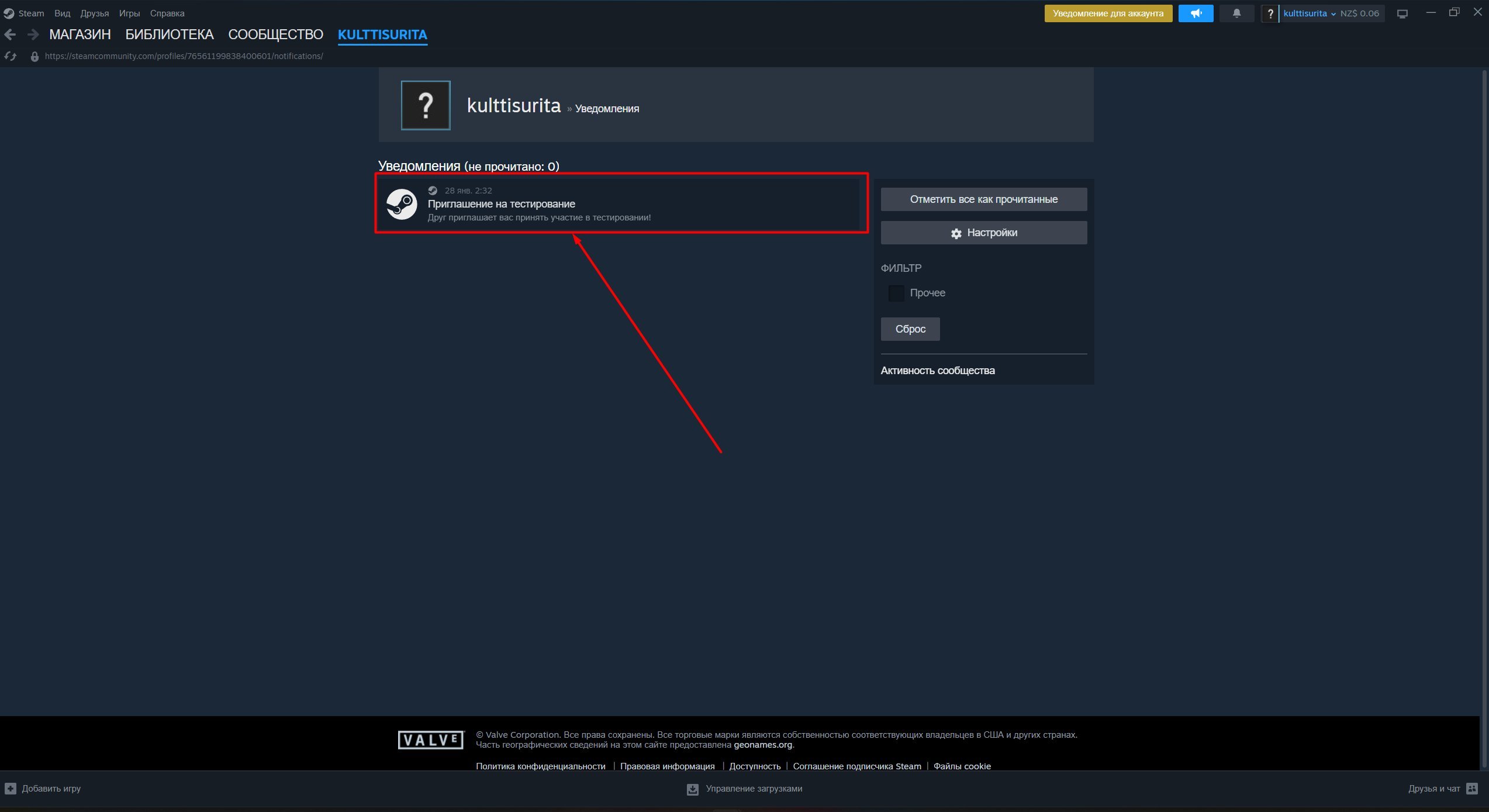This screenshot has height=812, width=1489.
Task: Open the Вид menu
Action: coord(62,13)
